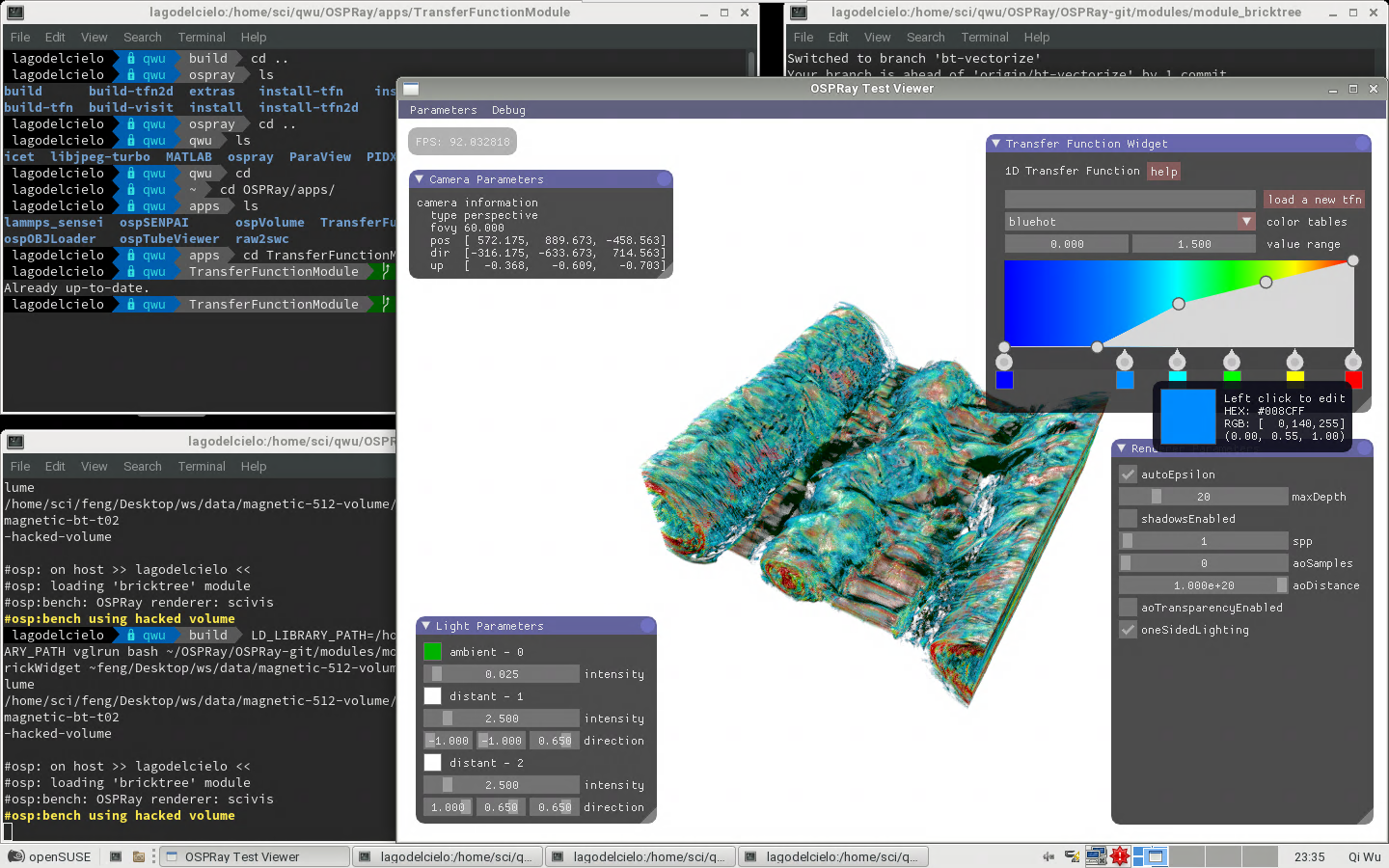The height and width of the screenshot is (868, 1389).
Task: Click the red update notifier tray icon
Action: (1120, 856)
